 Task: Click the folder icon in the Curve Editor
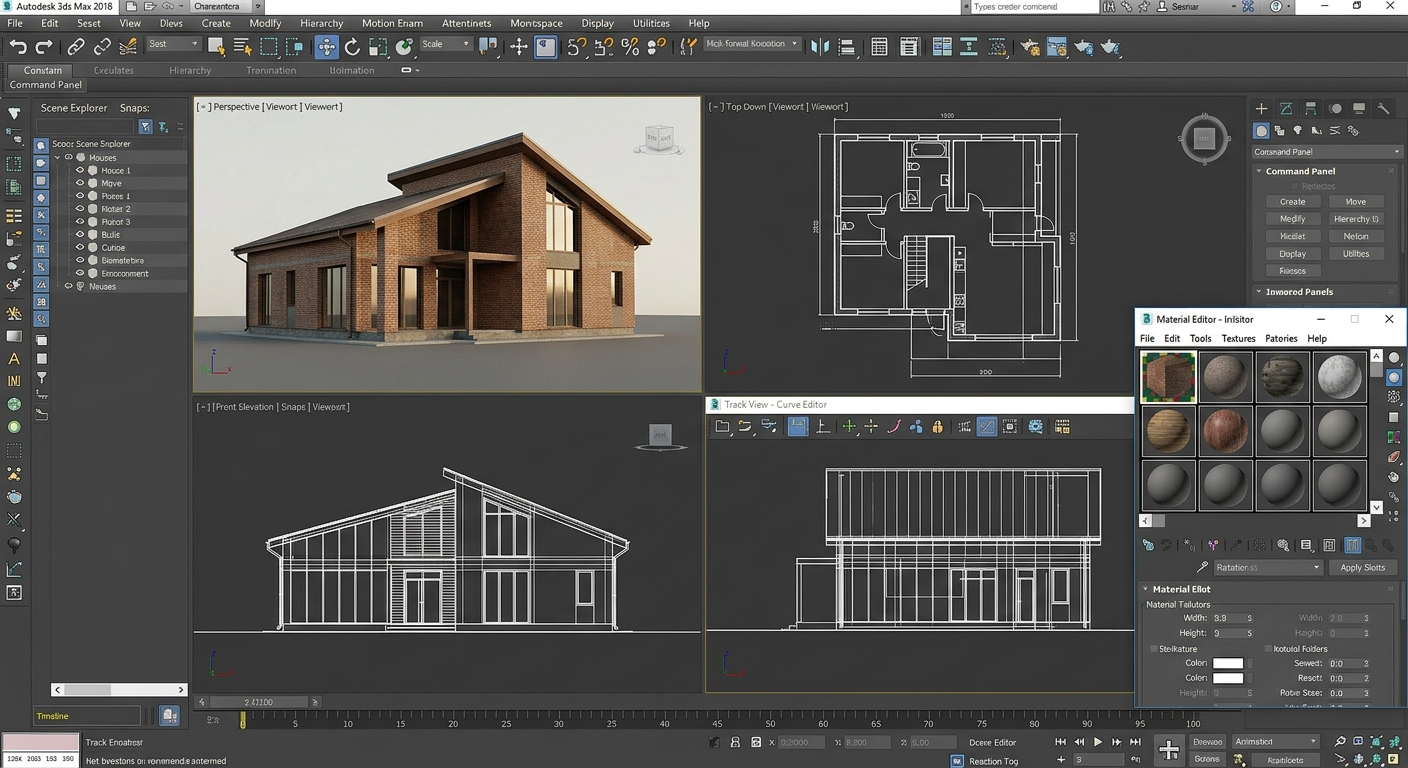[721, 426]
